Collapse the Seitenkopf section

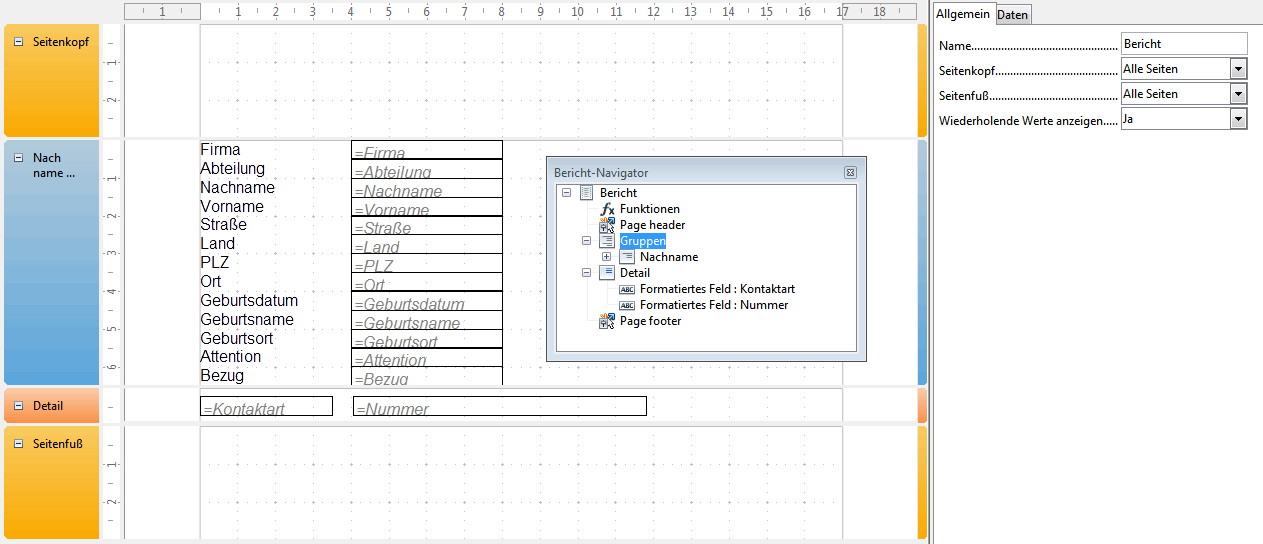18,42
